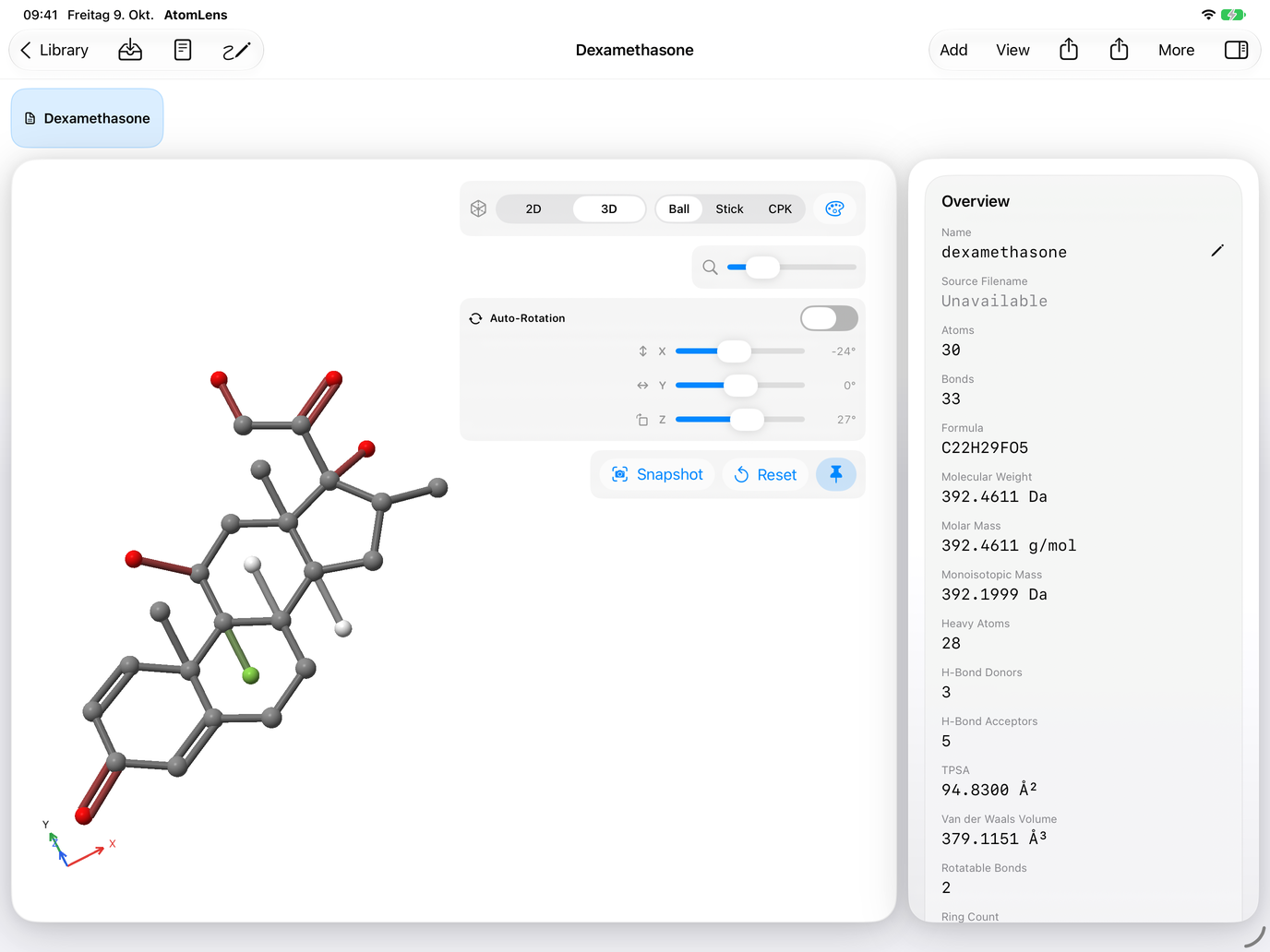Click the Molar Mass value 392.4611 g/mol
Image resolution: width=1270 pixels, height=952 pixels.
click(1009, 545)
